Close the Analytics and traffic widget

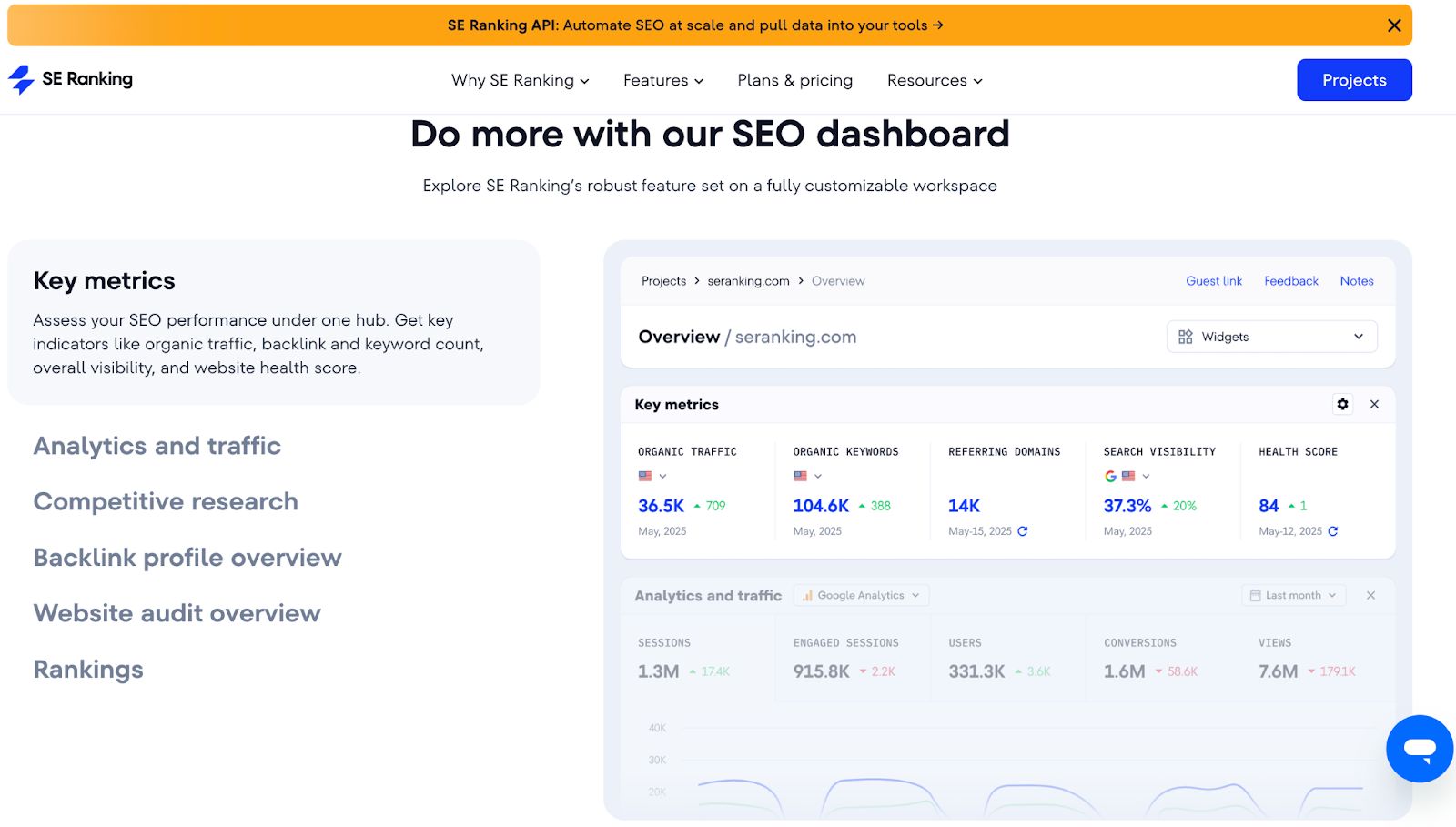coord(1370,595)
